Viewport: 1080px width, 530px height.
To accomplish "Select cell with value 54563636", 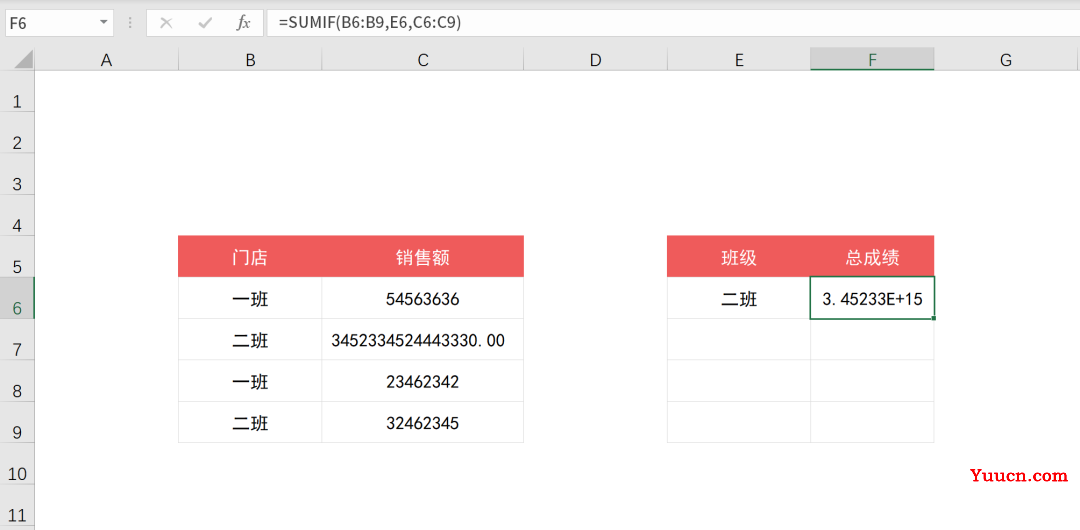I will pos(422,298).
